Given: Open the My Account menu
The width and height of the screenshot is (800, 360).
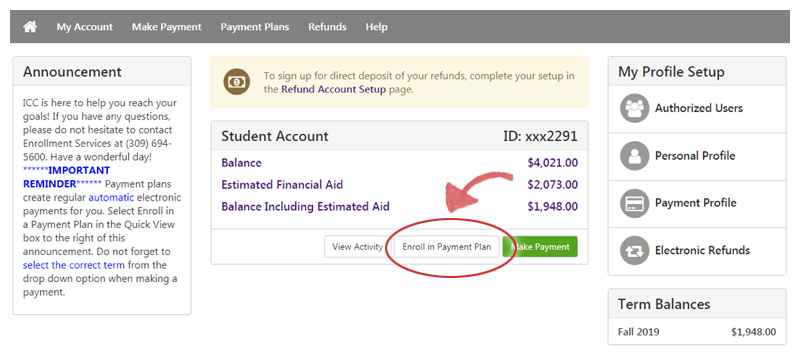Looking at the screenshot, I should click(x=85, y=27).
